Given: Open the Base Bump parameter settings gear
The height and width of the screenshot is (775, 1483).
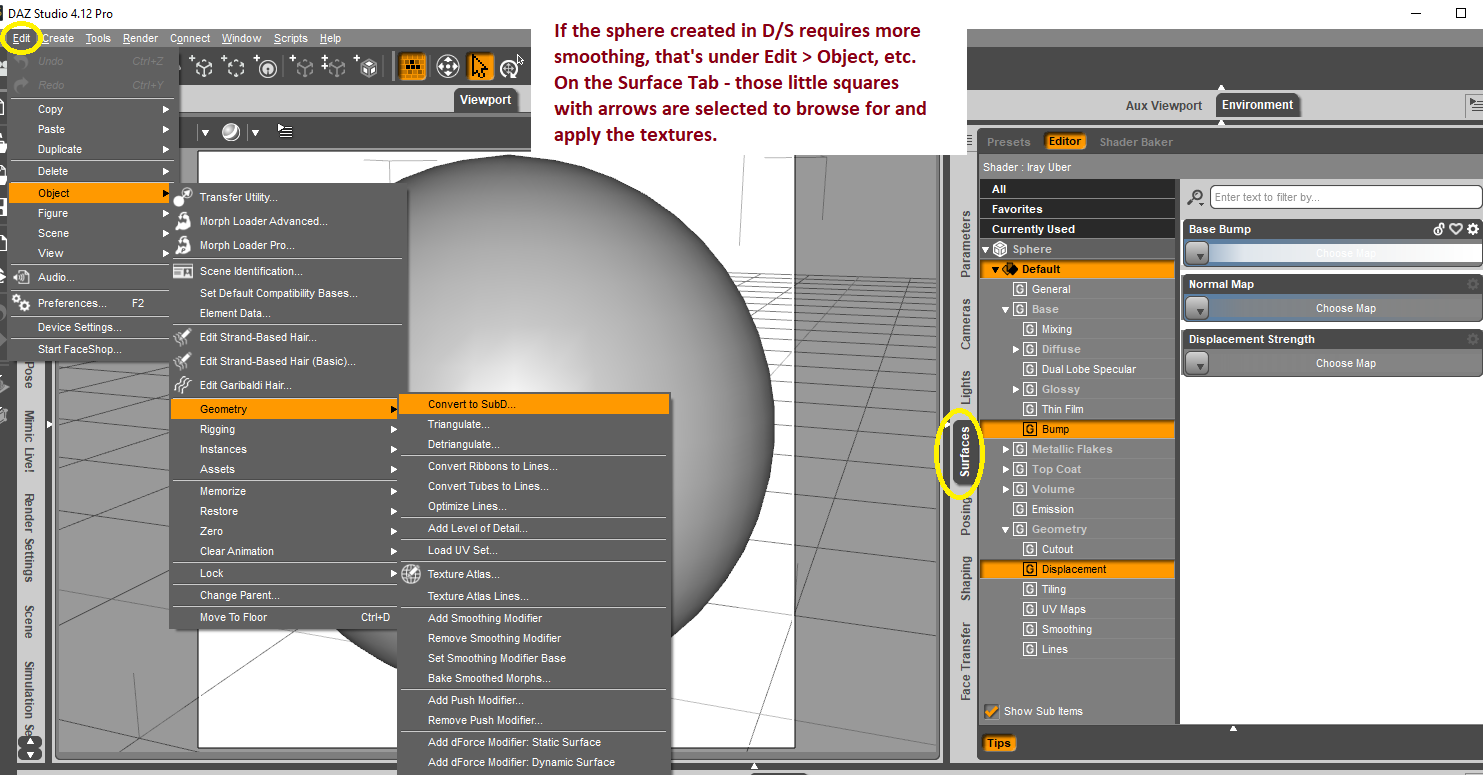Looking at the screenshot, I should (1472, 229).
